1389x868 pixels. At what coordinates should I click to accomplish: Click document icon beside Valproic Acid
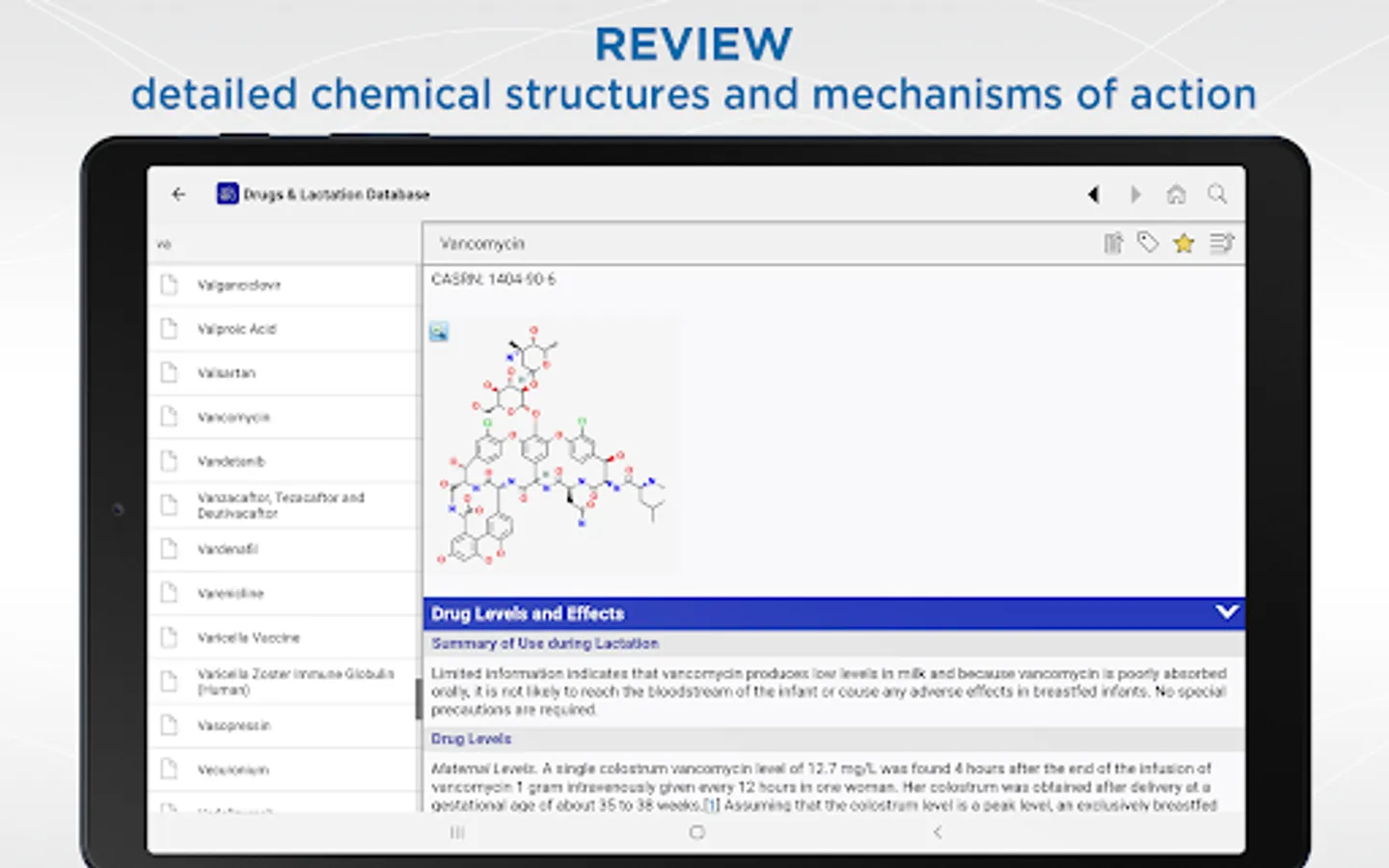(x=169, y=329)
